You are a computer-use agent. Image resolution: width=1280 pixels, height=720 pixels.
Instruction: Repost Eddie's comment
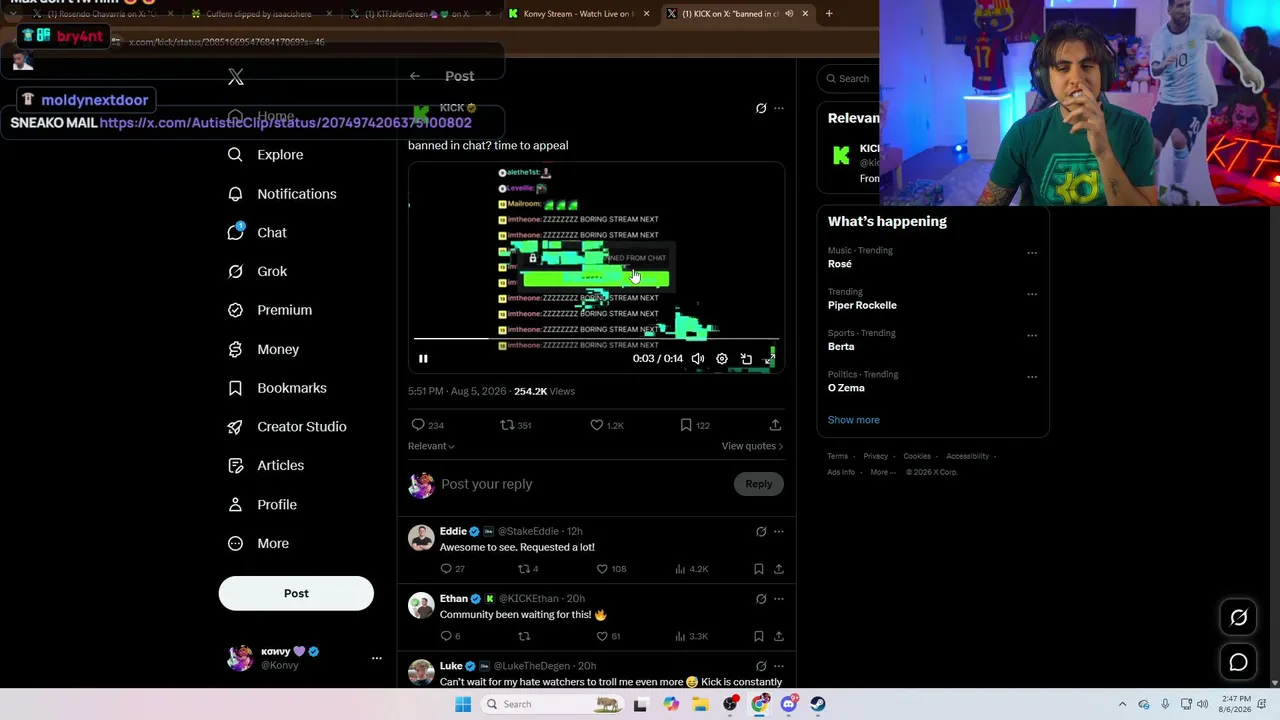(x=528, y=569)
